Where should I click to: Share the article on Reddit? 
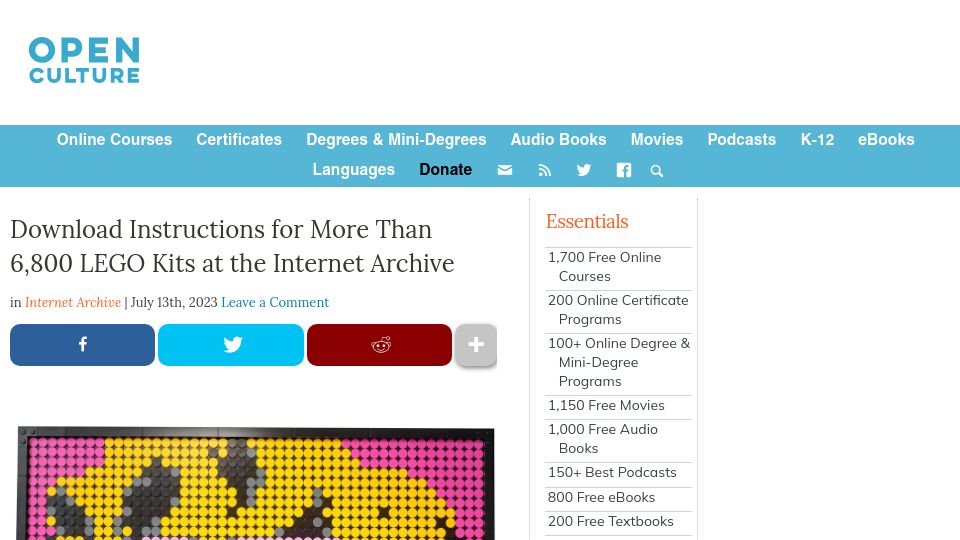[380, 345]
